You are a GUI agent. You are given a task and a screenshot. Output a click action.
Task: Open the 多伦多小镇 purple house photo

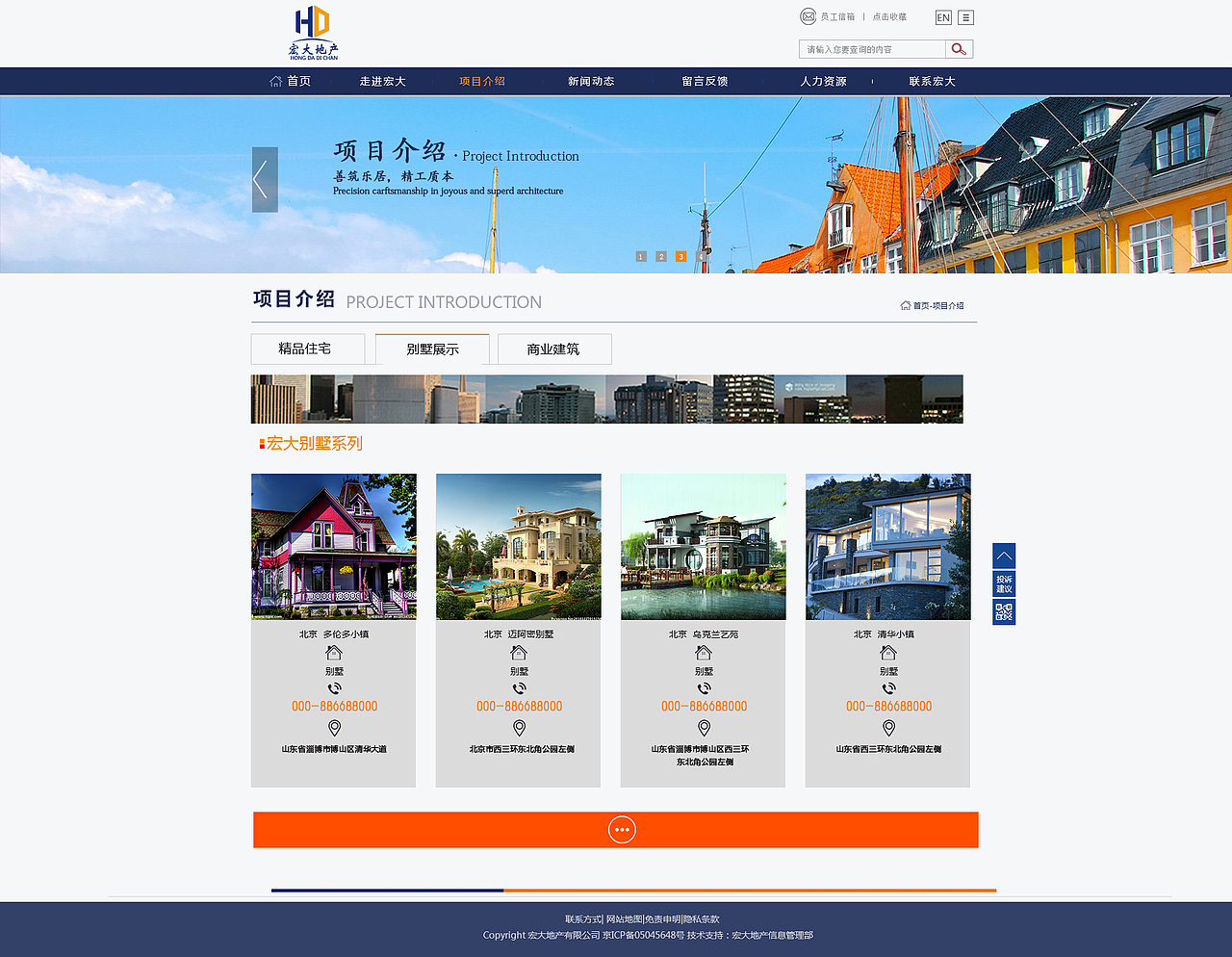click(x=334, y=547)
